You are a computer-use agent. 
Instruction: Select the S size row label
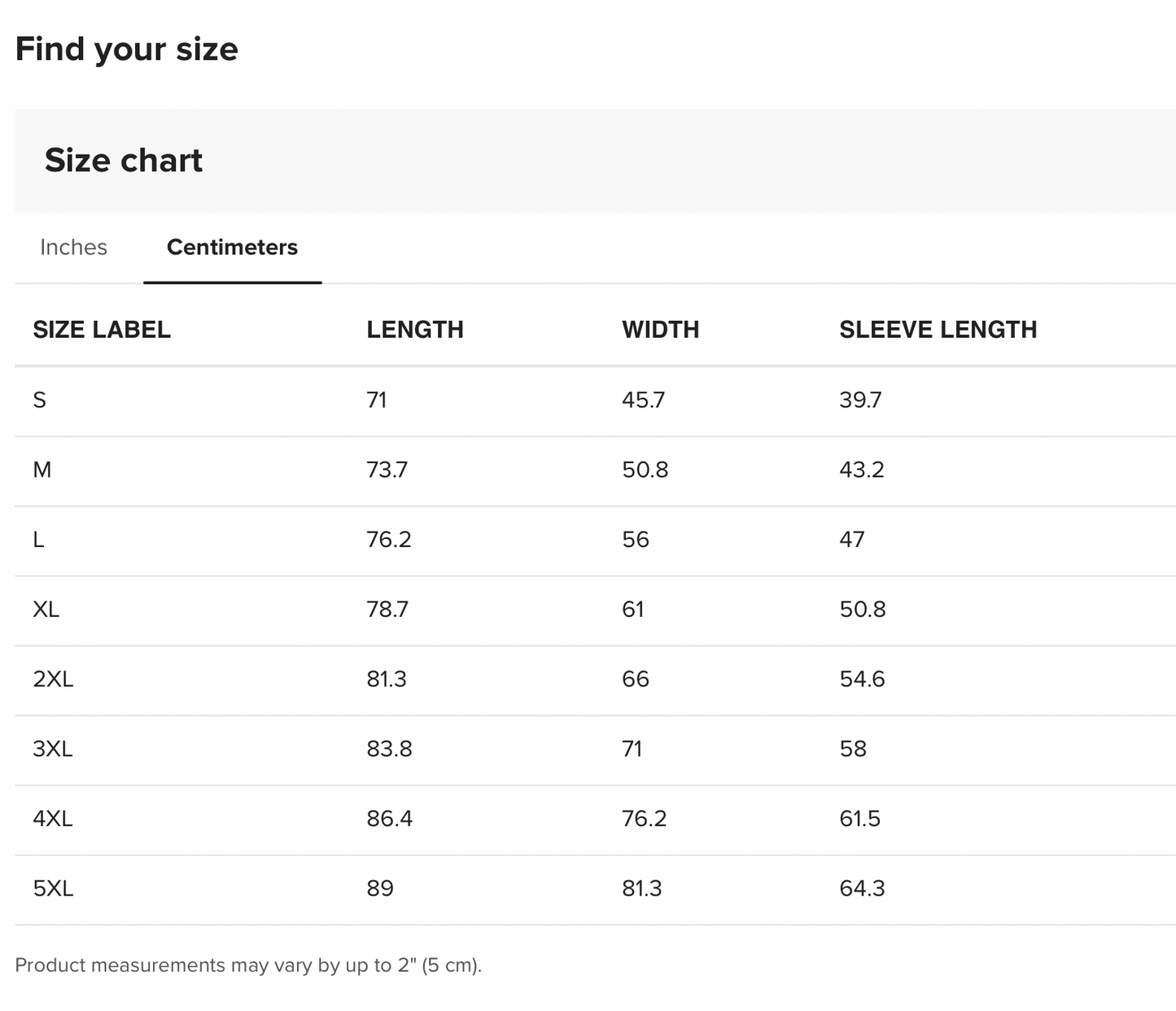click(40, 400)
